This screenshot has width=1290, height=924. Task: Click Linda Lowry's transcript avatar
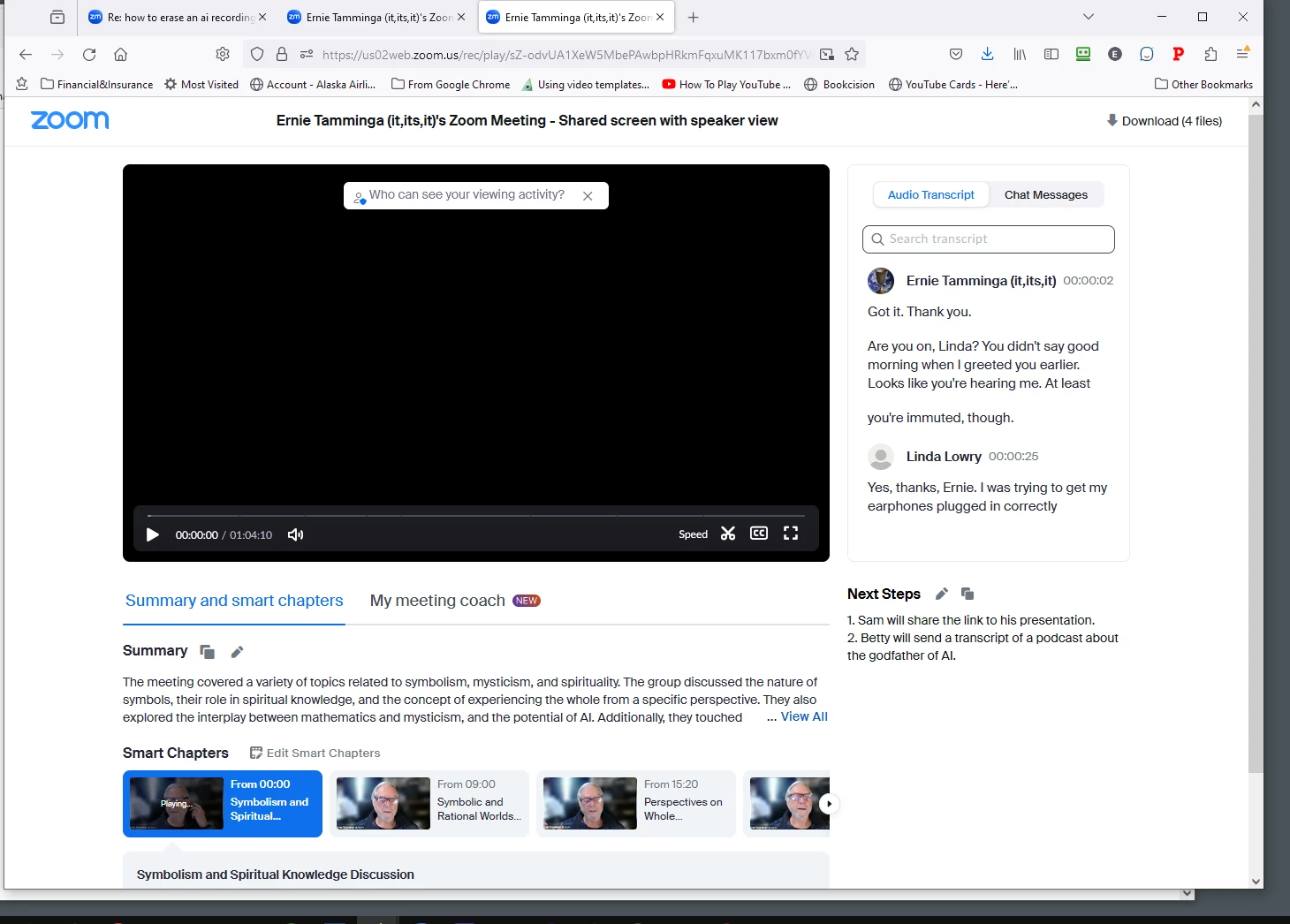[881, 457]
